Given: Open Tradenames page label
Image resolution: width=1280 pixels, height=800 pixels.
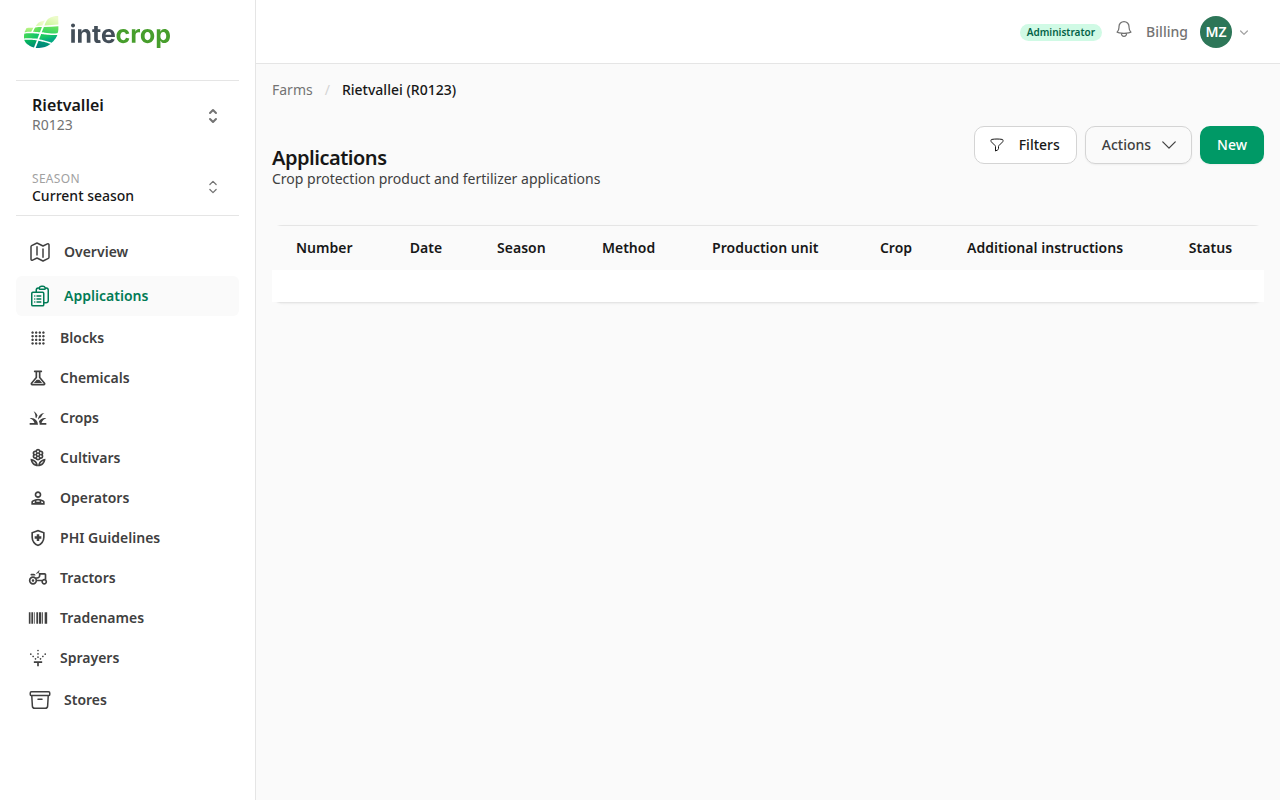Looking at the screenshot, I should click(102, 618).
